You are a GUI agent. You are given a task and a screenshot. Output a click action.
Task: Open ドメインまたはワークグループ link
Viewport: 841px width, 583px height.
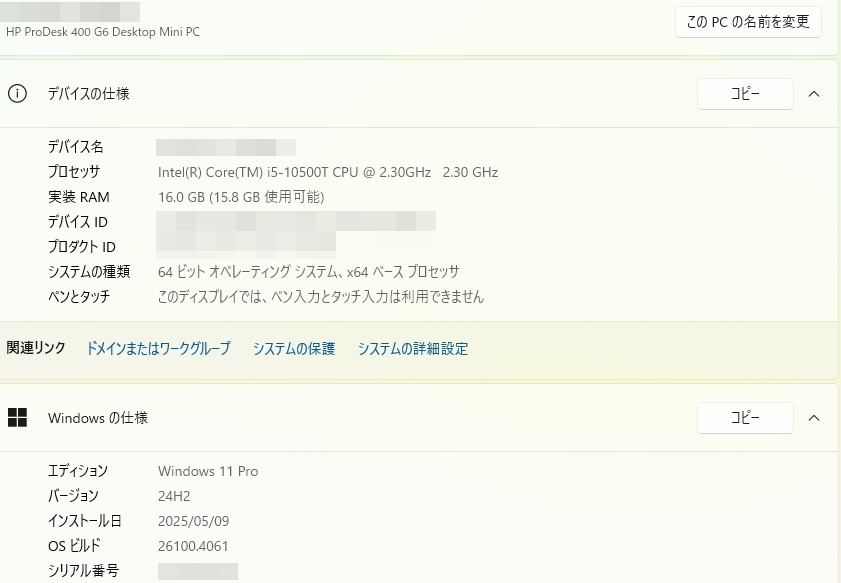pyautogui.click(x=158, y=349)
